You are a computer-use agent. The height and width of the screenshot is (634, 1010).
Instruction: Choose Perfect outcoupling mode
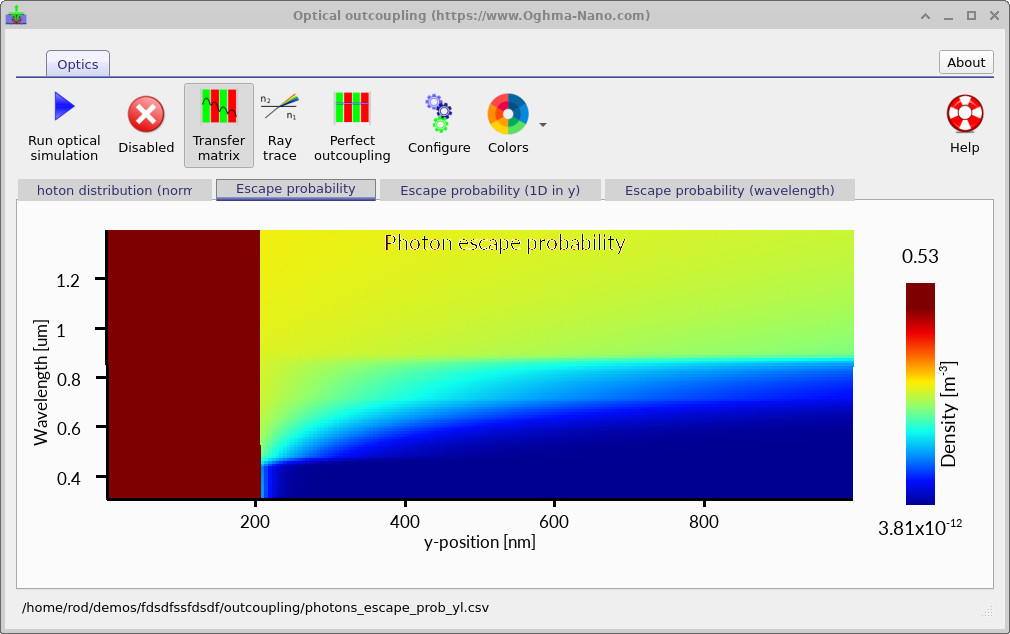pos(352,126)
